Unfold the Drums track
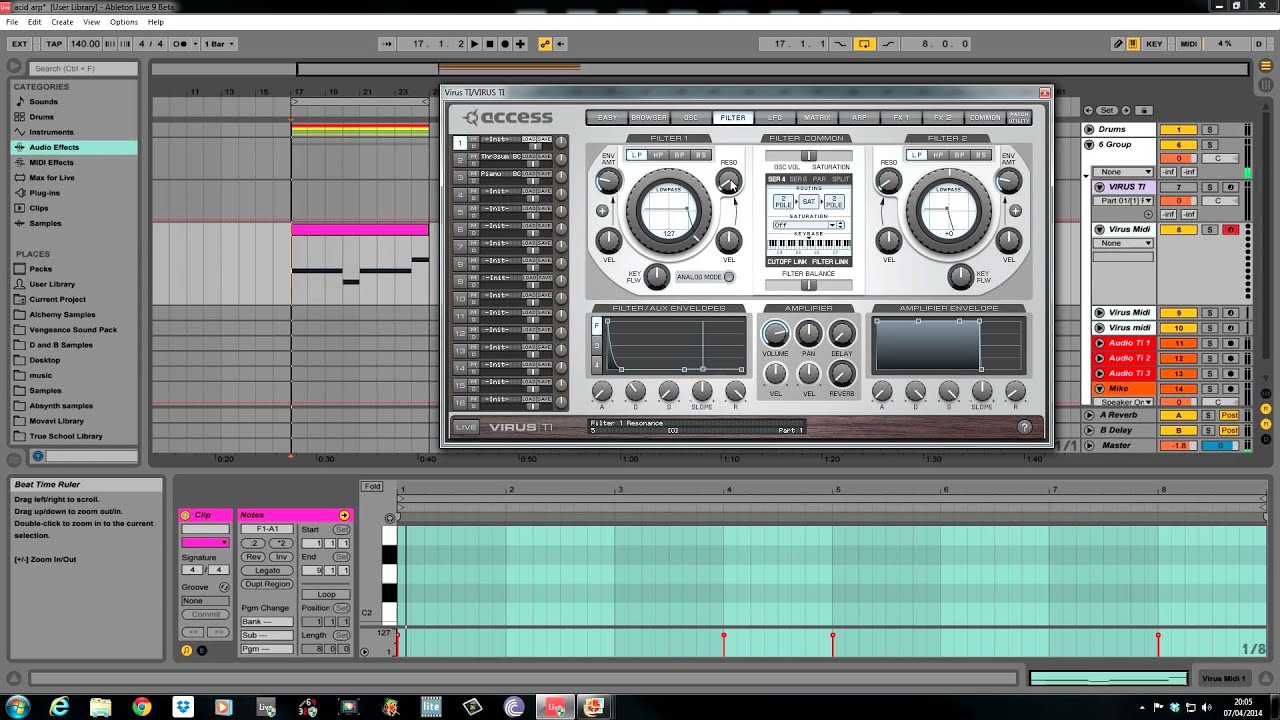The image size is (1280, 720). click(1089, 130)
